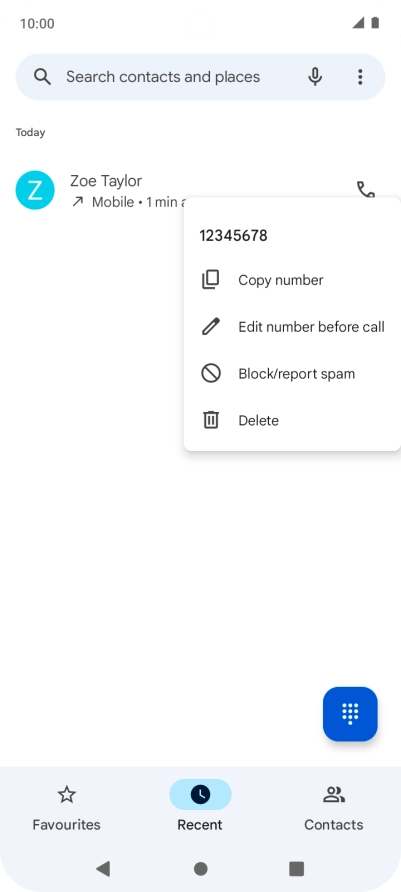
Task: Tap Zoe Taylor's Z avatar
Action: pos(35,190)
